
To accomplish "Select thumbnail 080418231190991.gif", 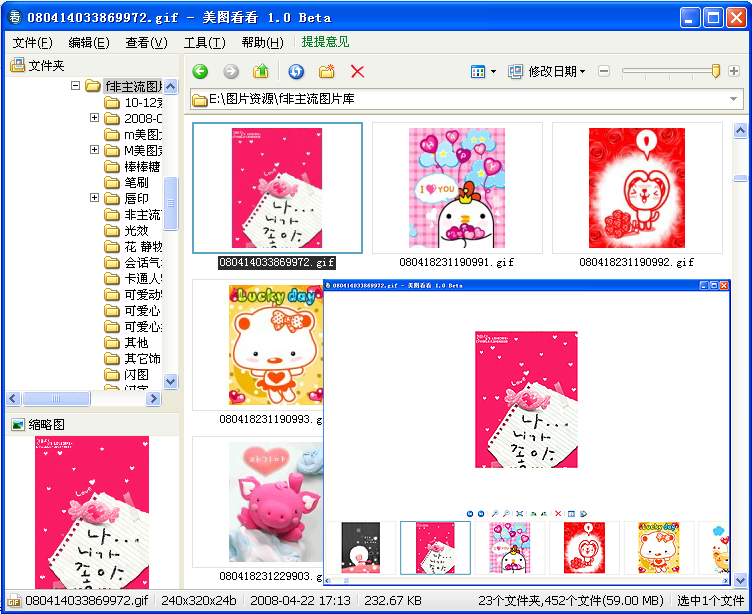I will tap(457, 188).
